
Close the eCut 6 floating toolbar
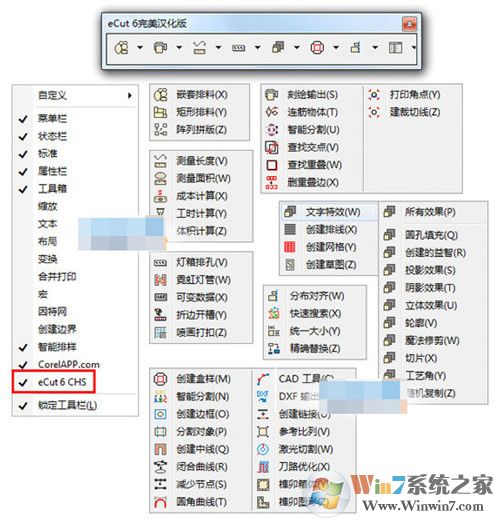tap(410, 24)
